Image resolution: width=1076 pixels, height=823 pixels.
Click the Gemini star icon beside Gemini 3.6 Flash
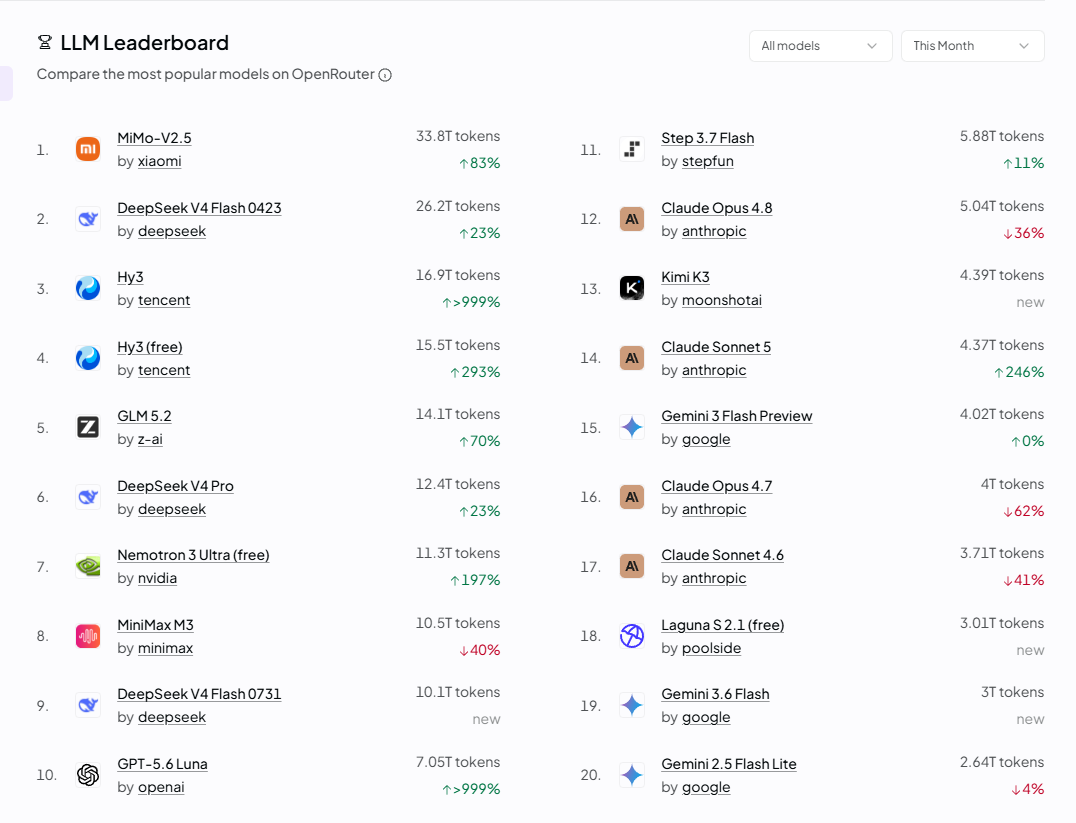632,705
